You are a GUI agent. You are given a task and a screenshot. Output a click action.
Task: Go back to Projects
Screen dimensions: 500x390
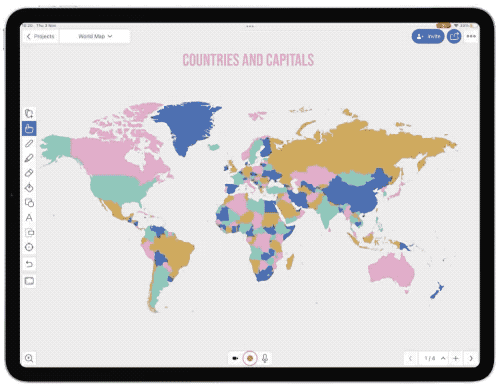click(40, 36)
